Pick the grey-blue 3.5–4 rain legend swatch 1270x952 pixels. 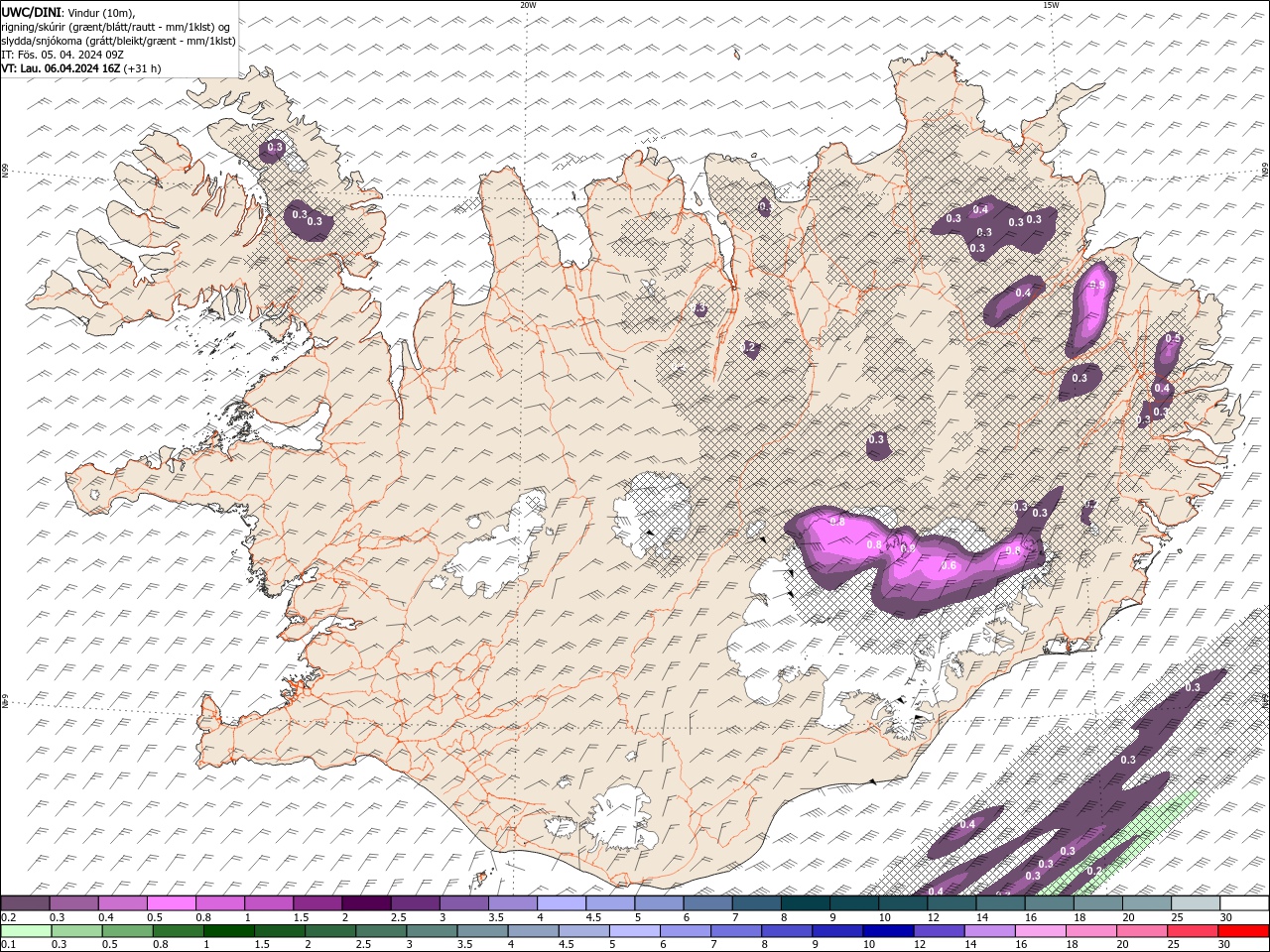pos(483,930)
